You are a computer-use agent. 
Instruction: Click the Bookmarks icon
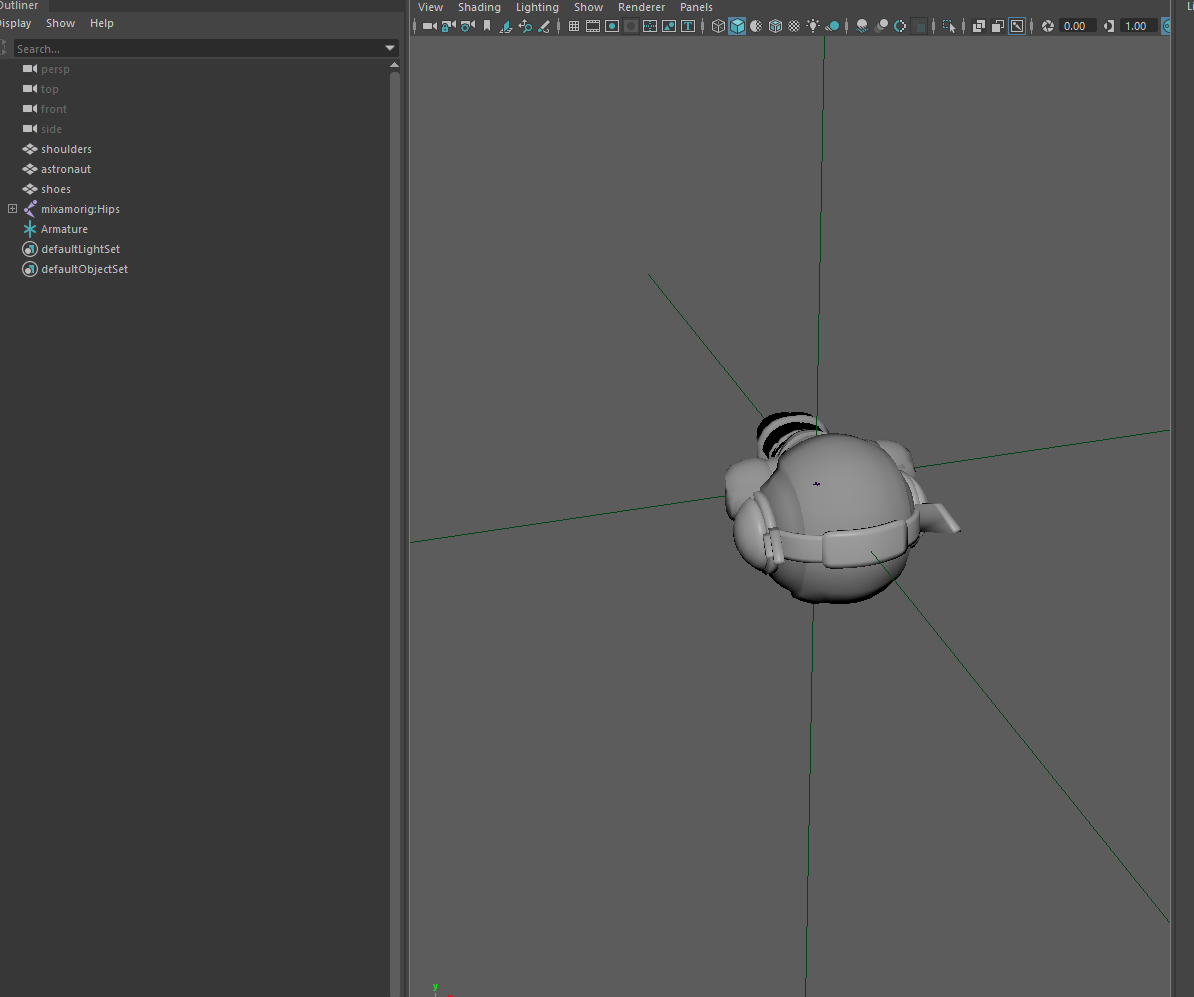click(487, 26)
